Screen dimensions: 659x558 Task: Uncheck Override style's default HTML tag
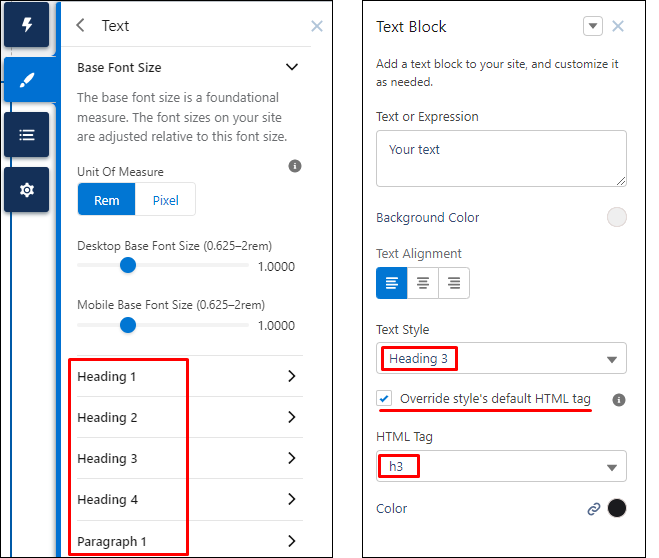pos(384,398)
